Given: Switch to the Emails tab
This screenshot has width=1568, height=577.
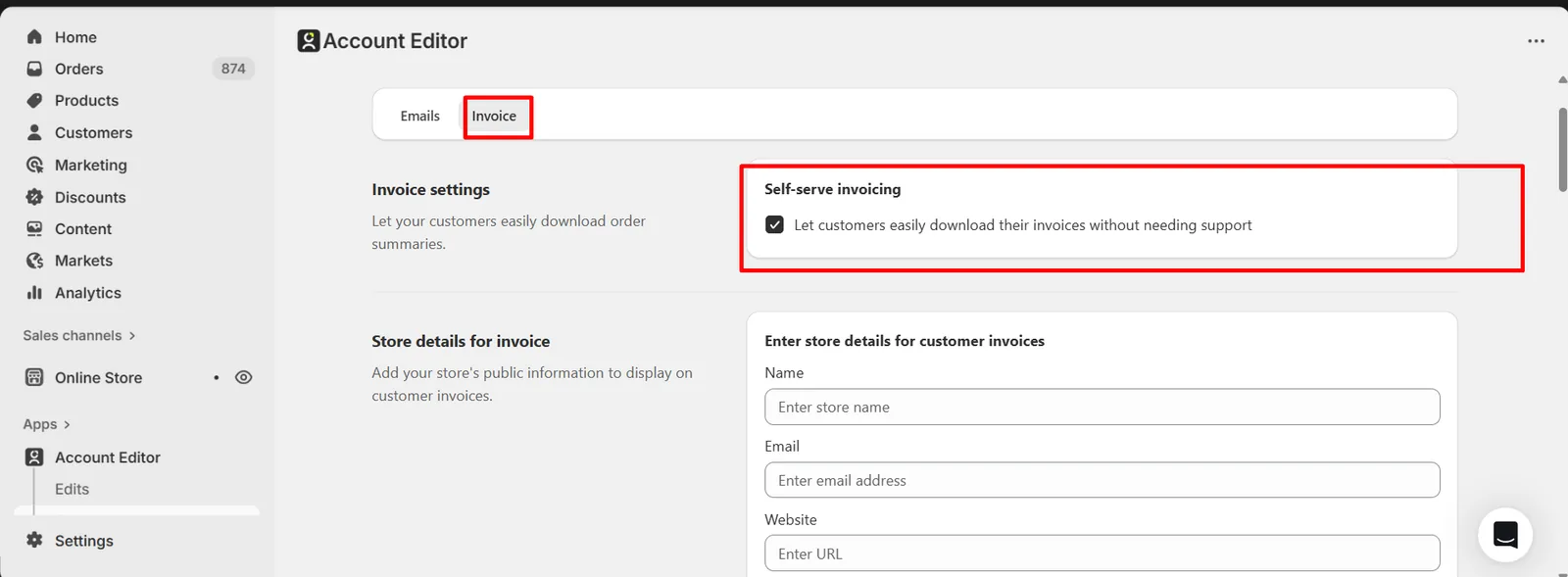Looking at the screenshot, I should point(419,116).
